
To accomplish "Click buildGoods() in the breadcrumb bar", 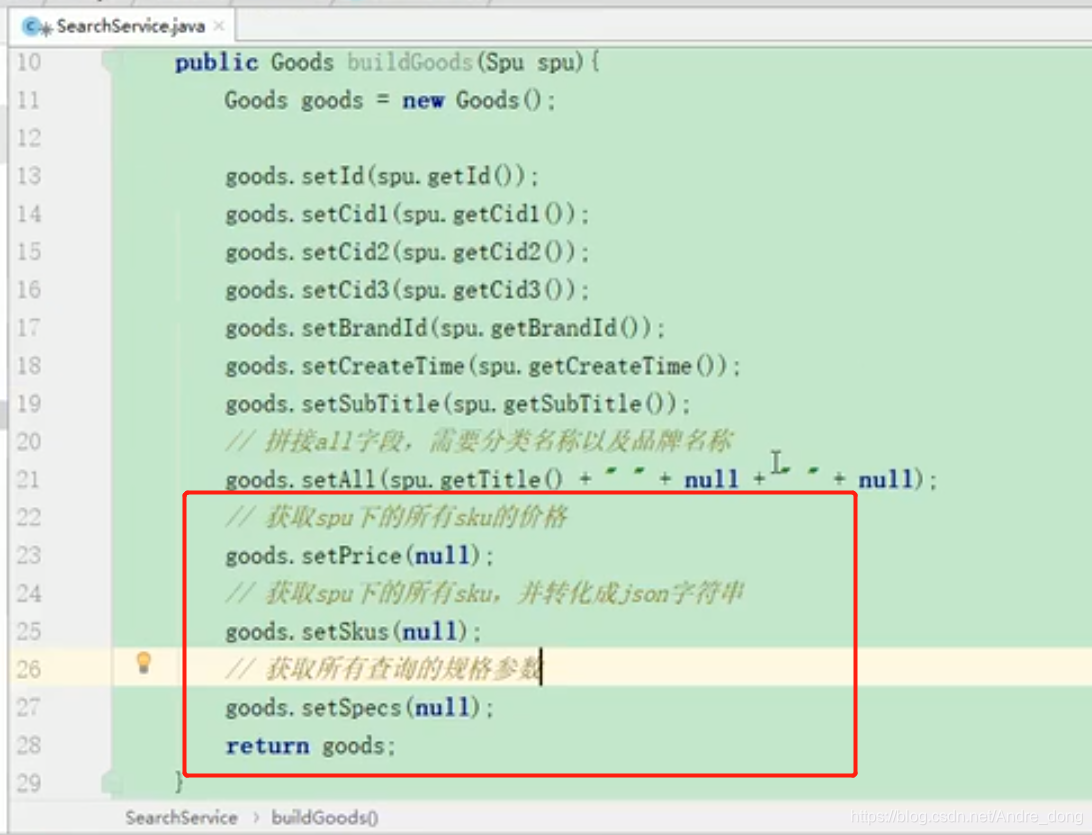I will [x=325, y=817].
